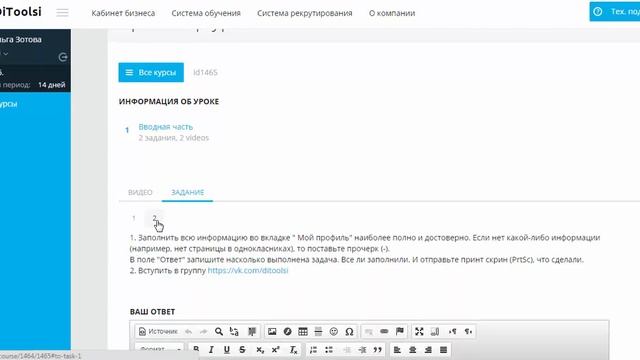Viewport: 640px width, 360px height.
Task: Click the Все курсы button
Action: pos(151,72)
